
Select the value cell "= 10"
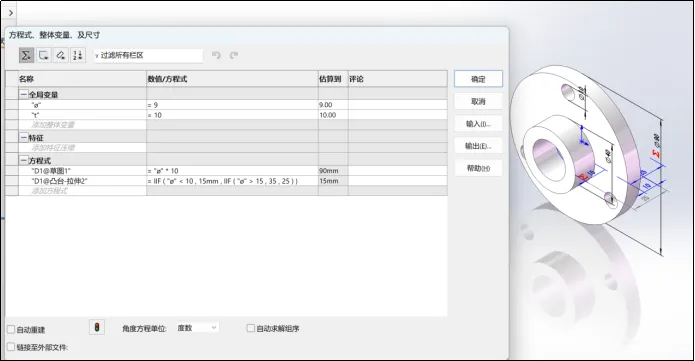tap(232, 115)
